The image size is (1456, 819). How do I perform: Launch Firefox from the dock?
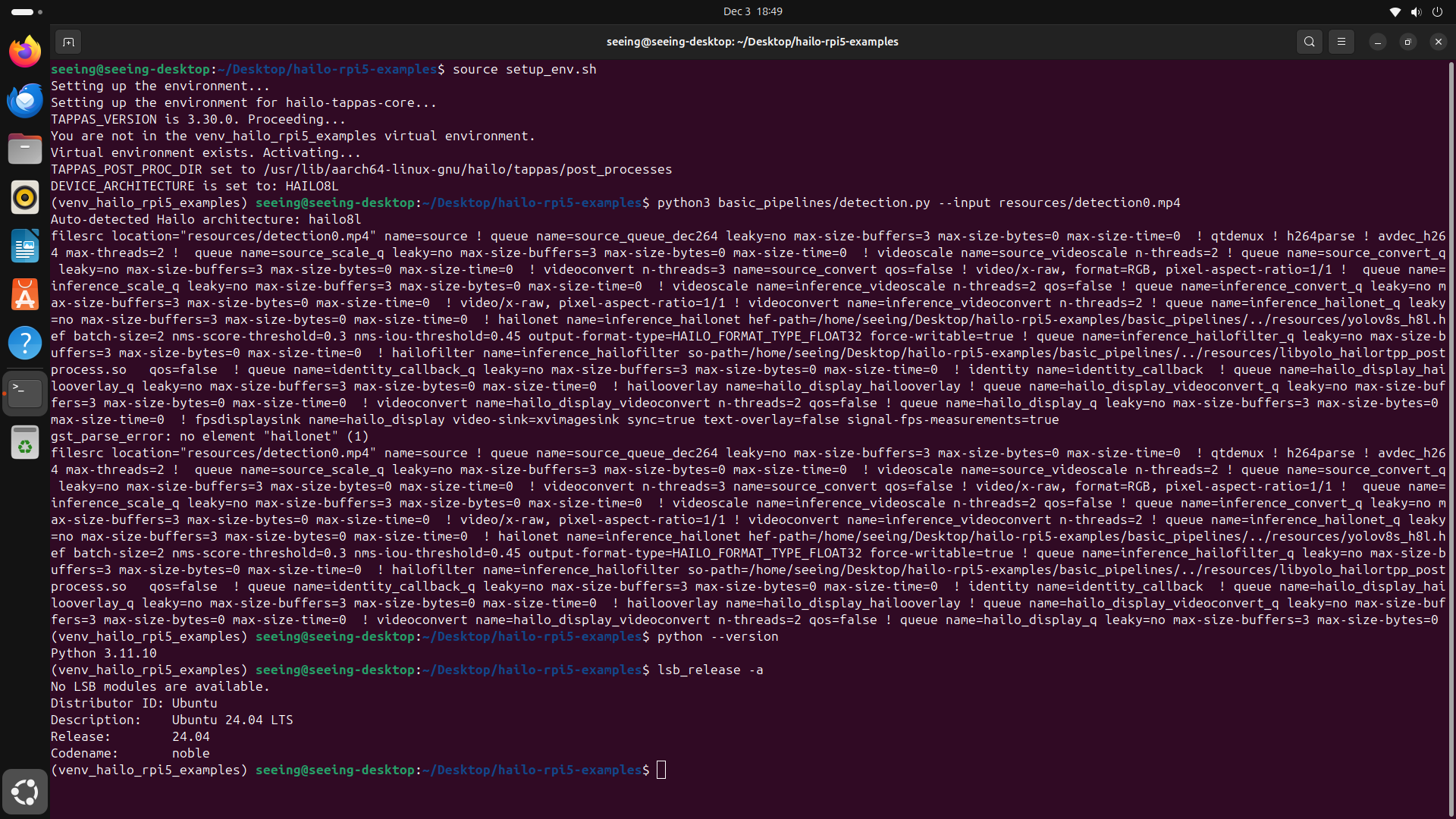25,52
